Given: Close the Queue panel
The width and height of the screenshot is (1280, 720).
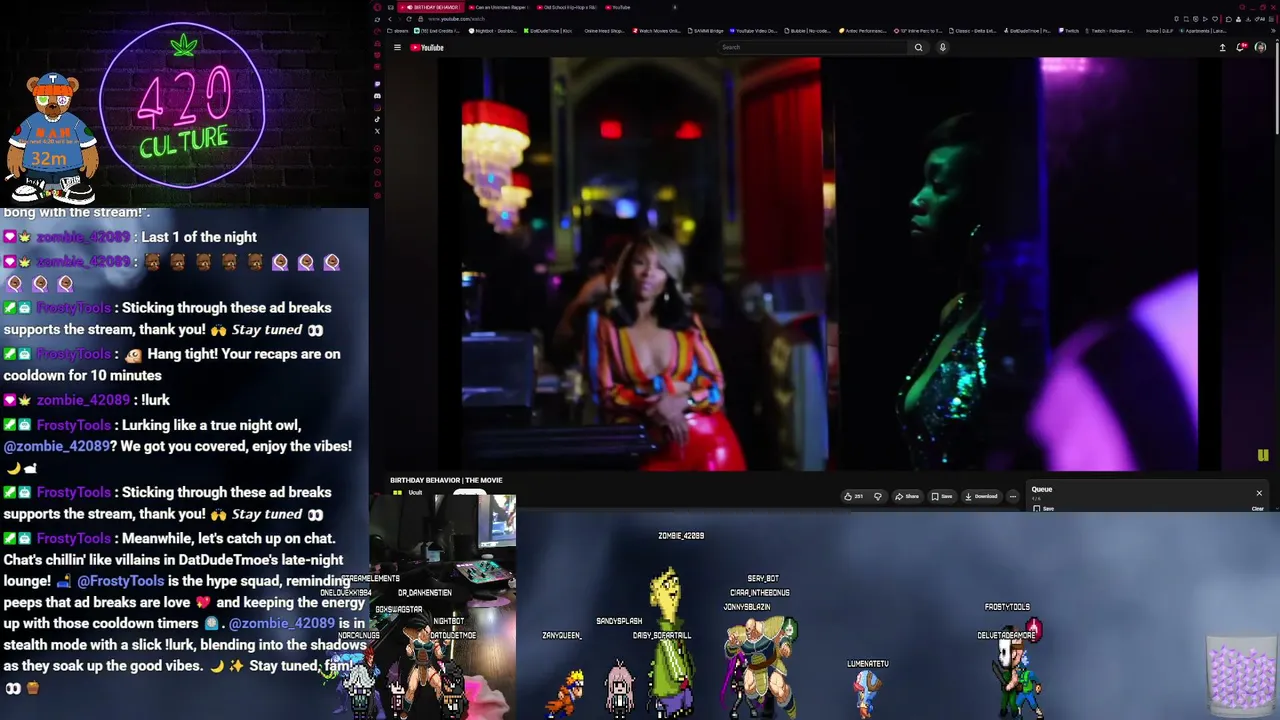Looking at the screenshot, I should (x=1259, y=493).
